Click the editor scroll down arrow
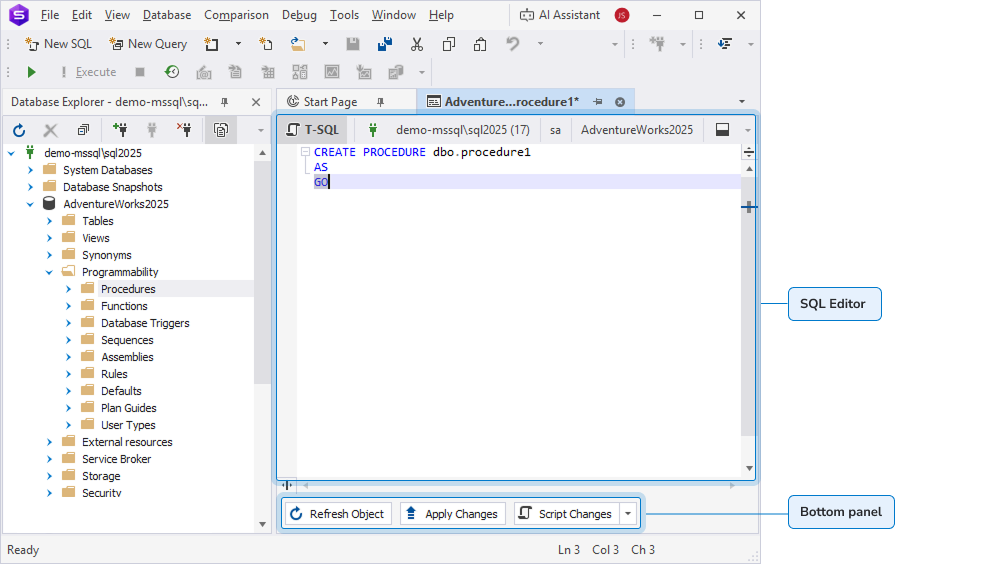The height and width of the screenshot is (564, 986). 749,468
